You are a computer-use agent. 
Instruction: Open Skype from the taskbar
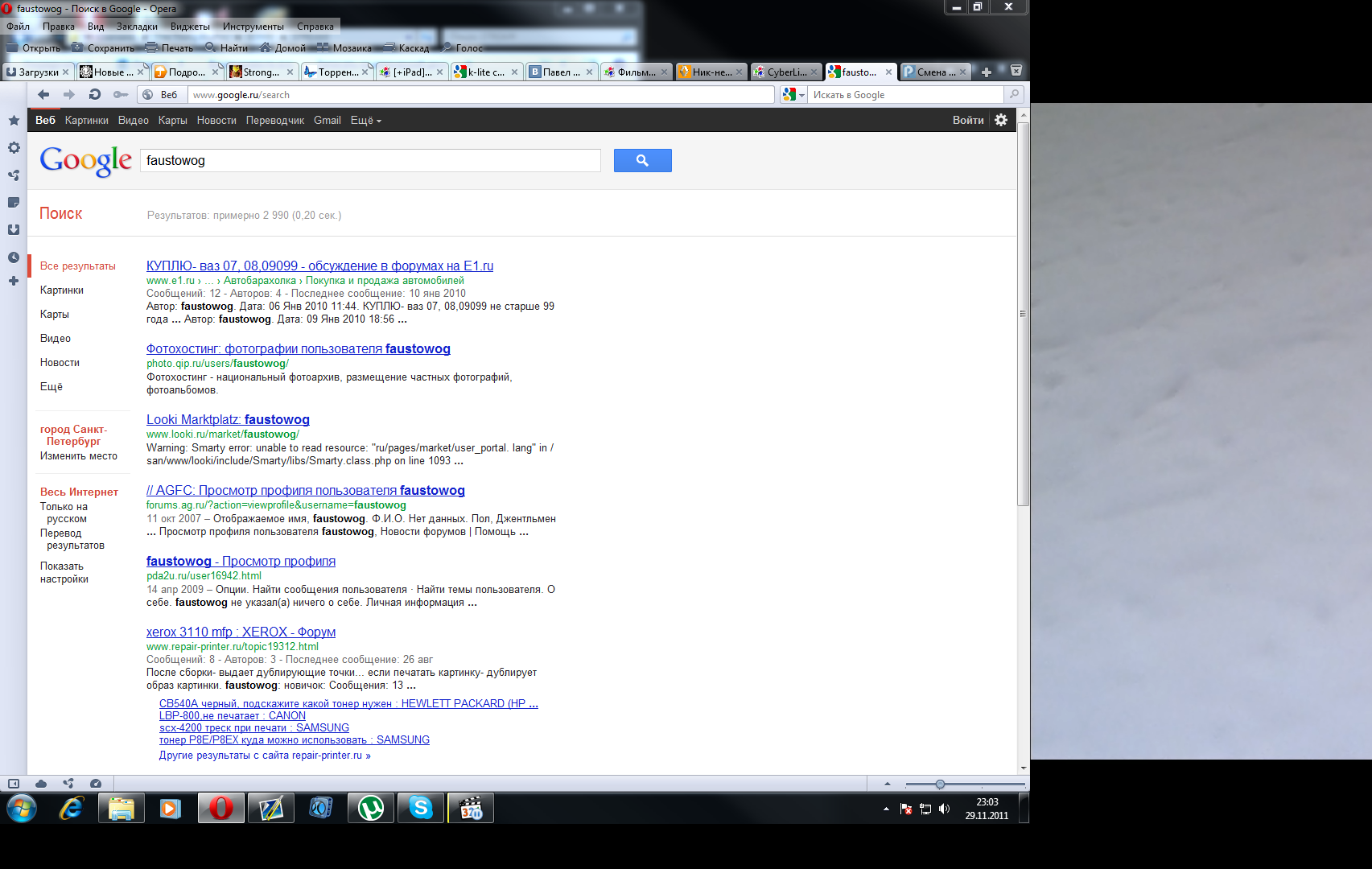(421, 808)
